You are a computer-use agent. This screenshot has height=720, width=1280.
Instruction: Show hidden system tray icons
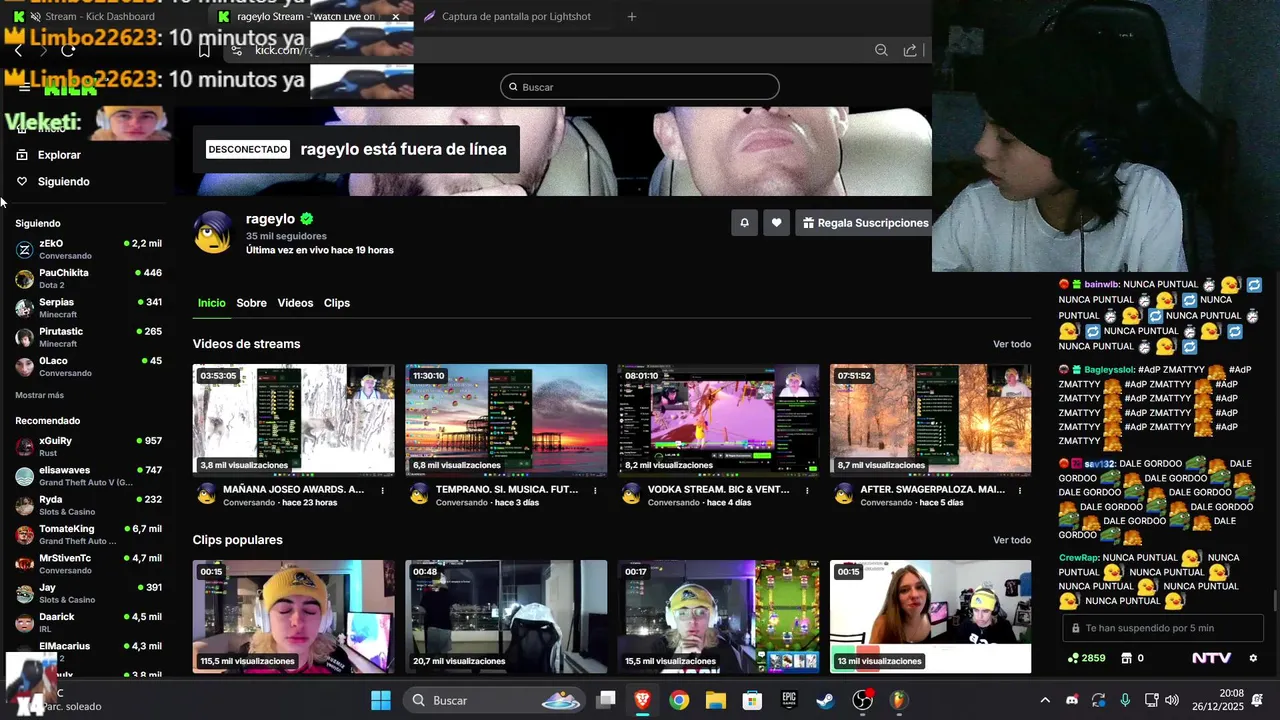[x=1045, y=700]
